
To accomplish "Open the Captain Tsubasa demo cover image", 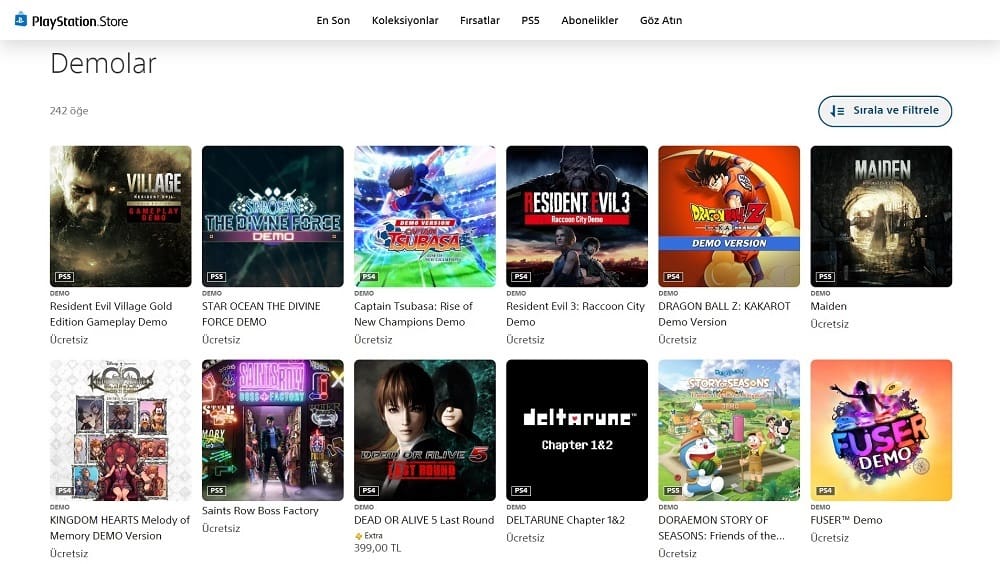I will pos(425,216).
